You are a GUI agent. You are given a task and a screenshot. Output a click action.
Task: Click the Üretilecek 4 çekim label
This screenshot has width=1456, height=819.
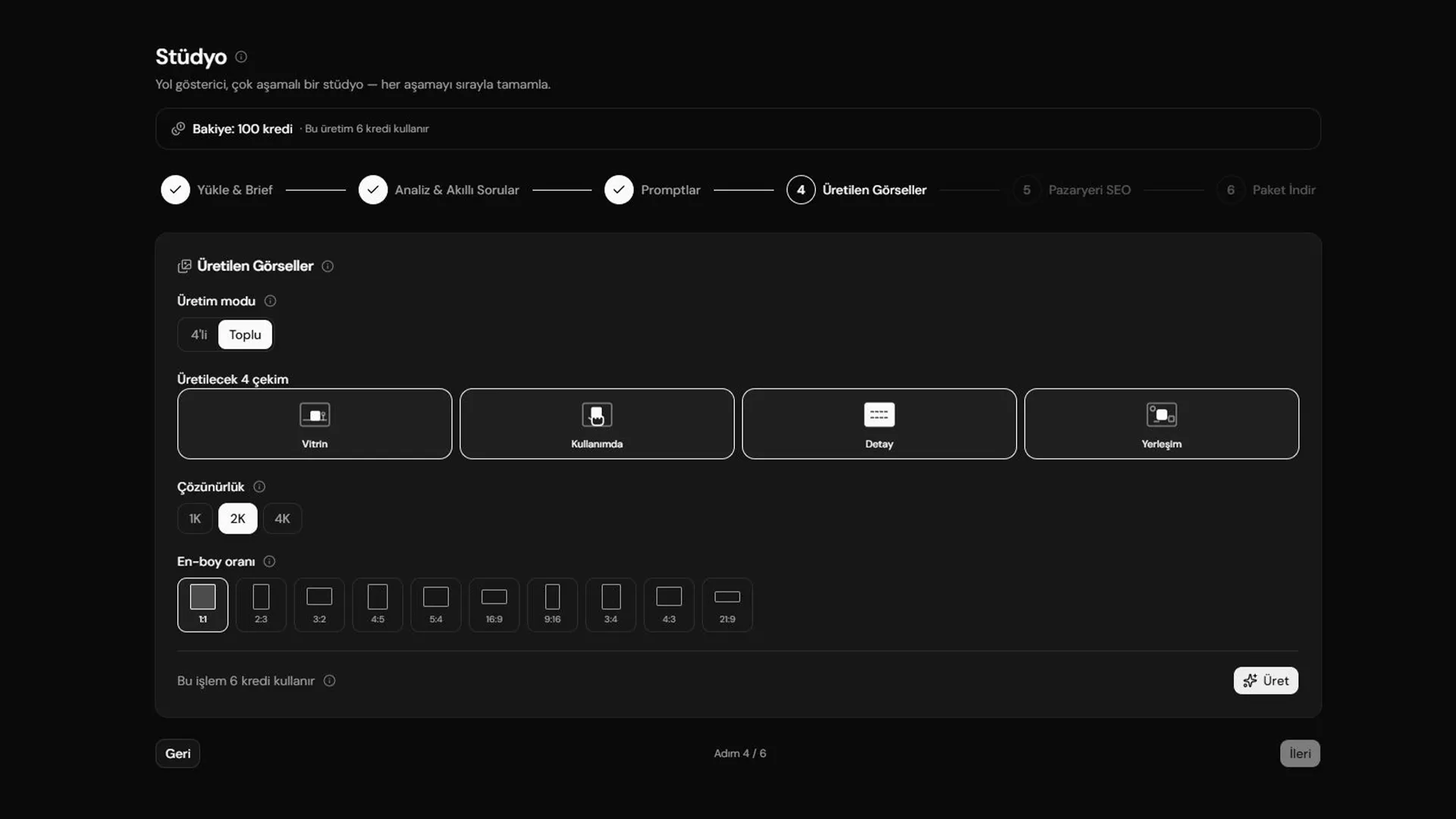[233, 379]
